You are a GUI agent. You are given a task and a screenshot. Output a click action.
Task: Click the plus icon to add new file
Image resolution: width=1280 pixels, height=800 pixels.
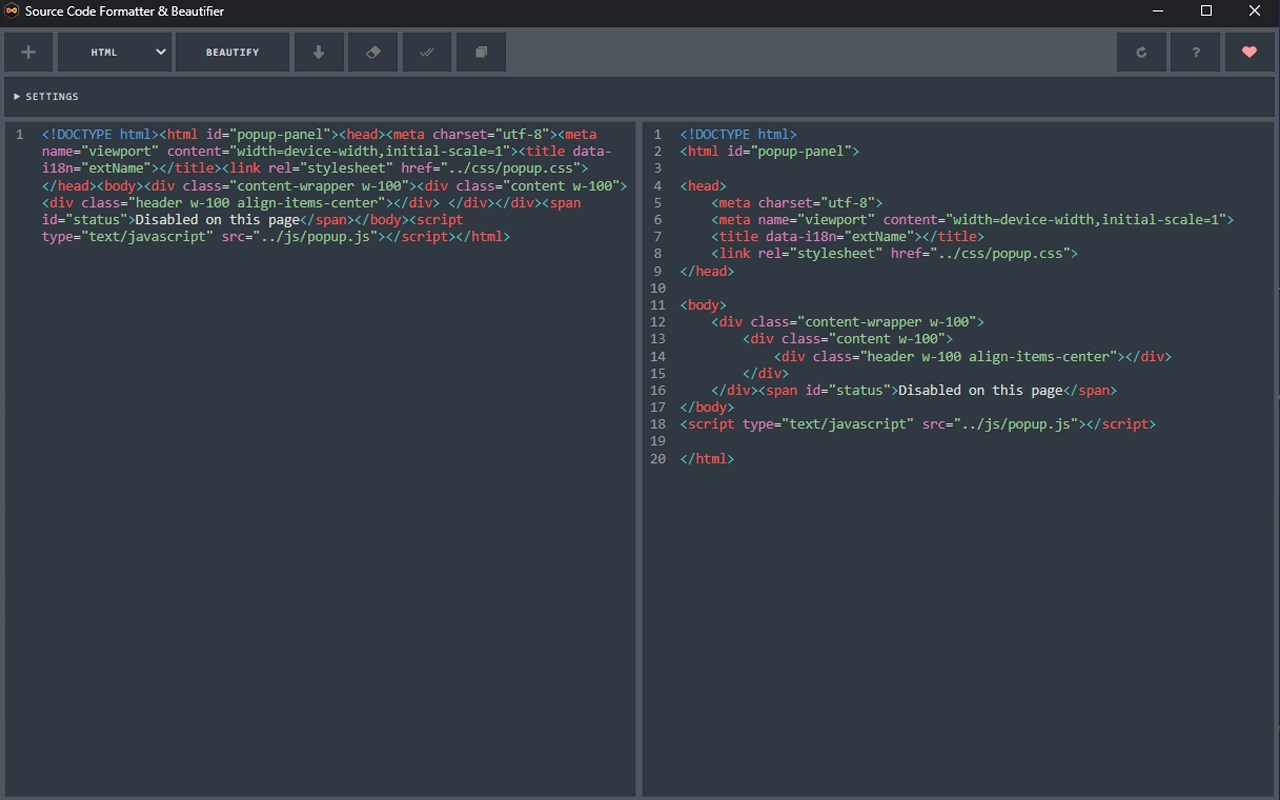[x=29, y=52]
